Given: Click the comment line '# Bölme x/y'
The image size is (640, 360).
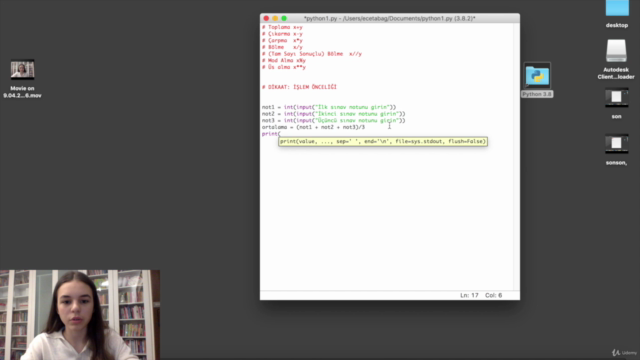Looking at the screenshot, I should 282,47.
